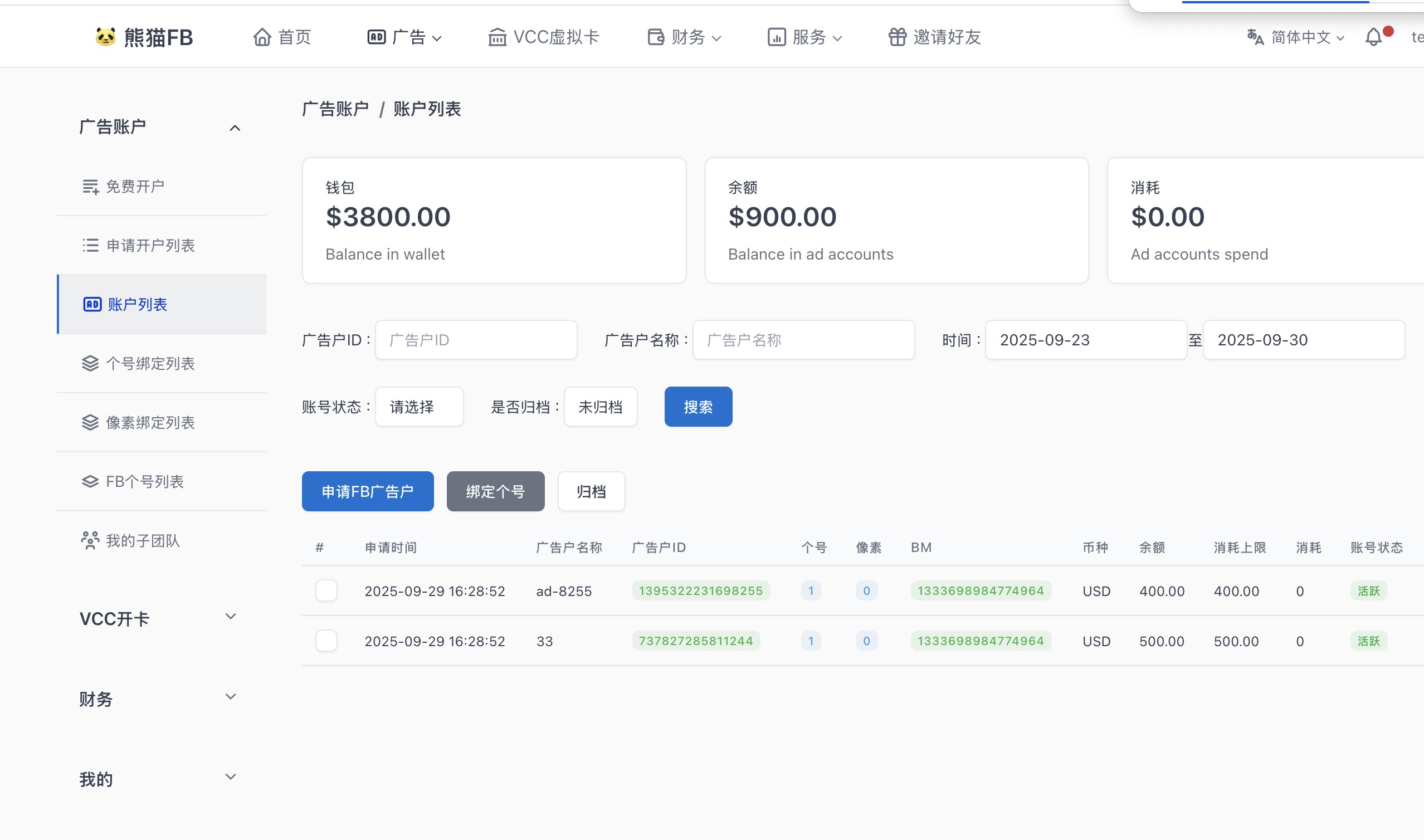1424x840 pixels.
Task: Click the 个号绑定列表 layers icon
Action: (x=90, y=363)
